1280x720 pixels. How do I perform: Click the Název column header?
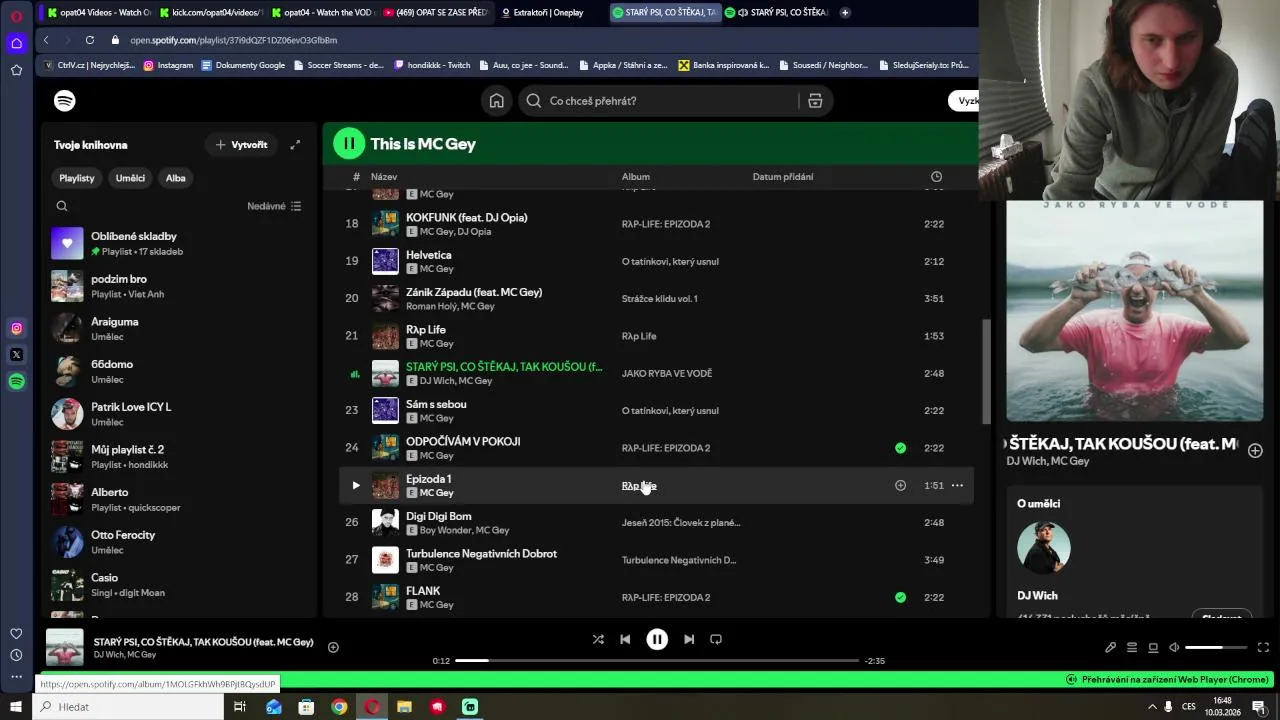click(384, 177)
